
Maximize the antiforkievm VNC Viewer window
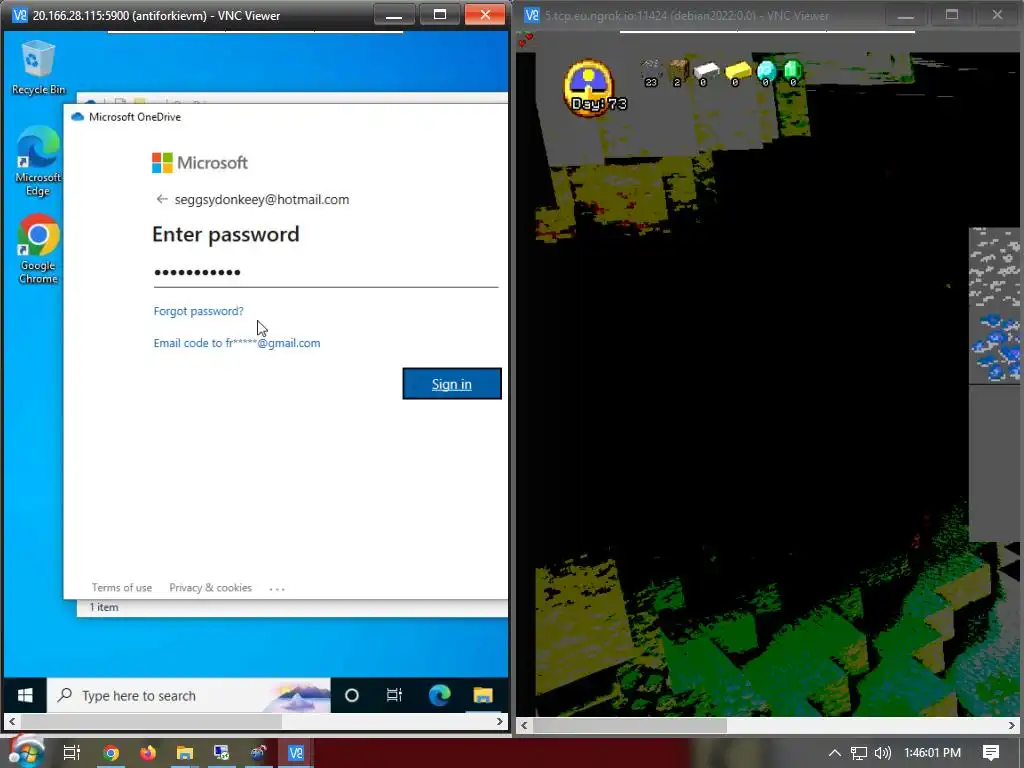pos(440,14)
